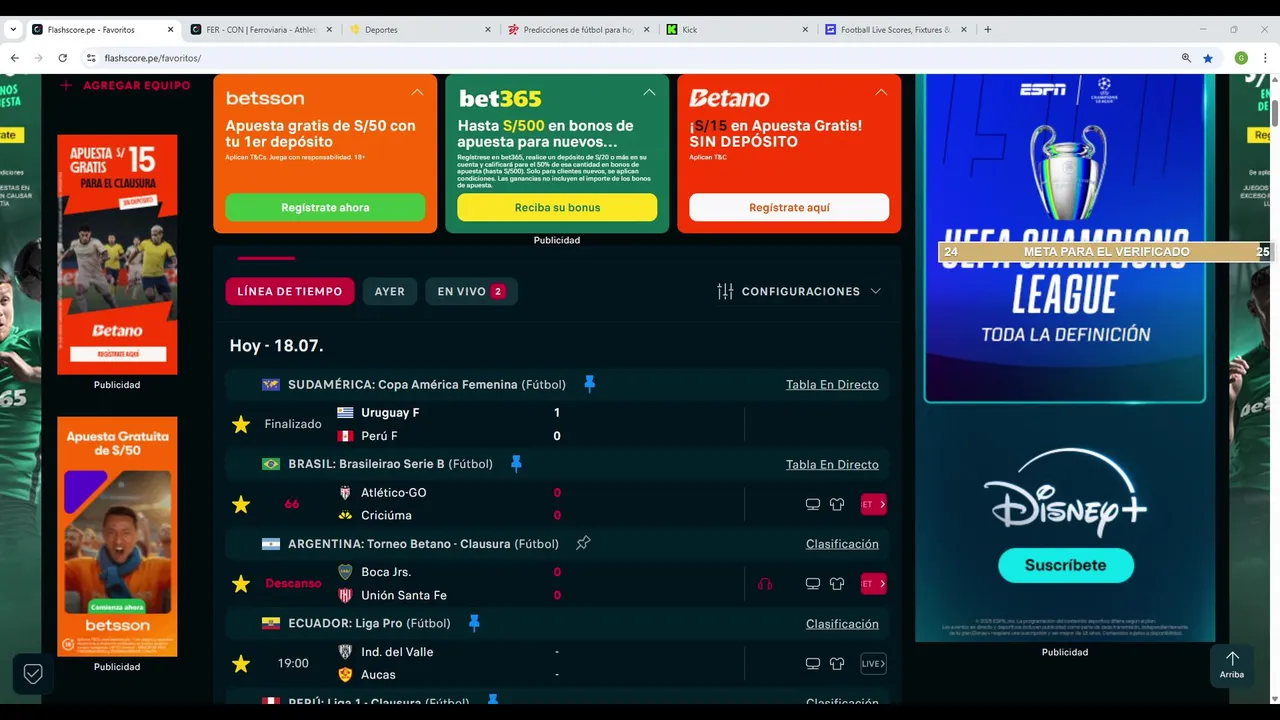
Task: Open the betsson Apuesta Gratuita banner ad
Action: click(x=117, y=537)
